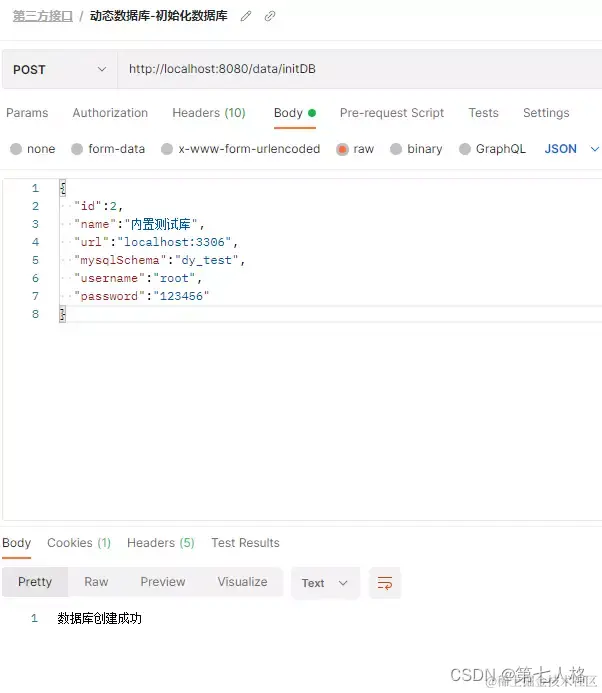
Task: Click the request title 动态数据库-初始化数据库
Action: coord(159,16)
